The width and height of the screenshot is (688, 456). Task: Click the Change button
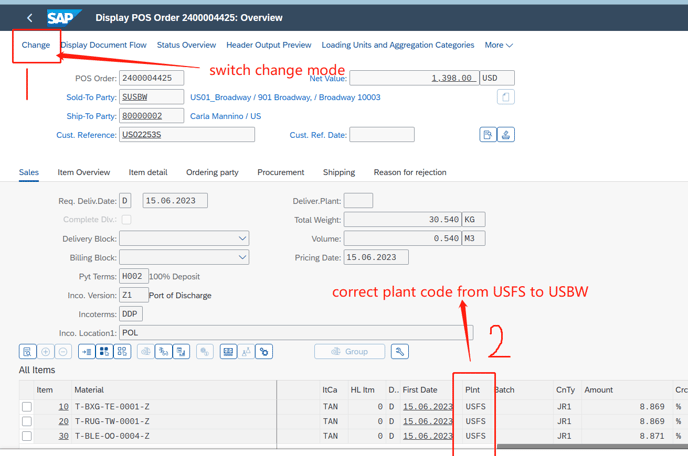point(36,45)
